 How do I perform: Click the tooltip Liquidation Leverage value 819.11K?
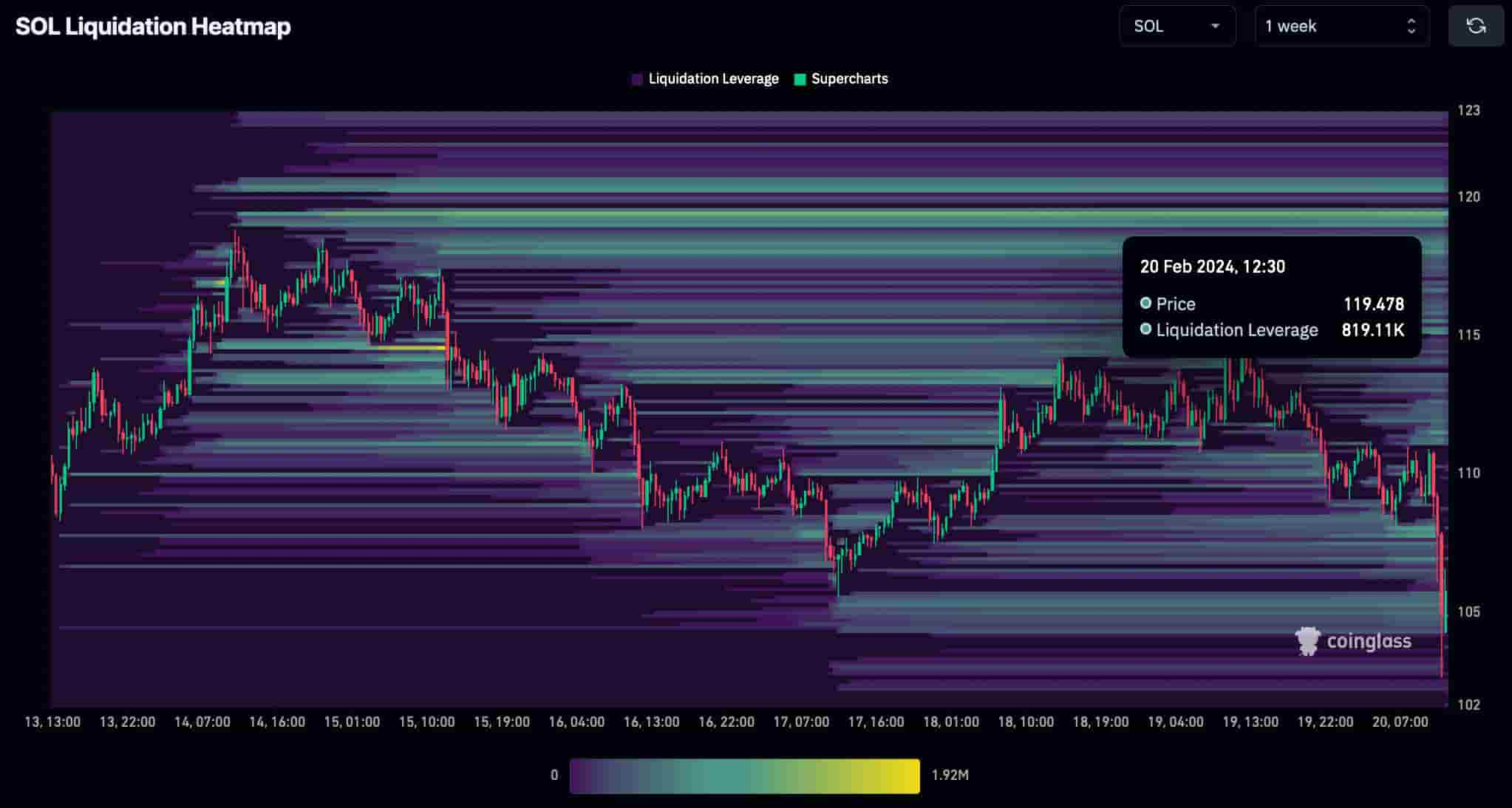coord(1373,330)
